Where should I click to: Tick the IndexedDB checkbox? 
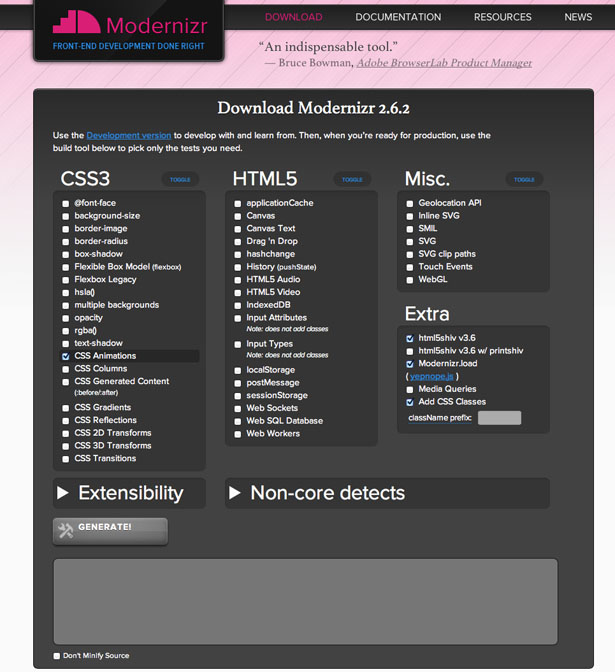[238, 306]
